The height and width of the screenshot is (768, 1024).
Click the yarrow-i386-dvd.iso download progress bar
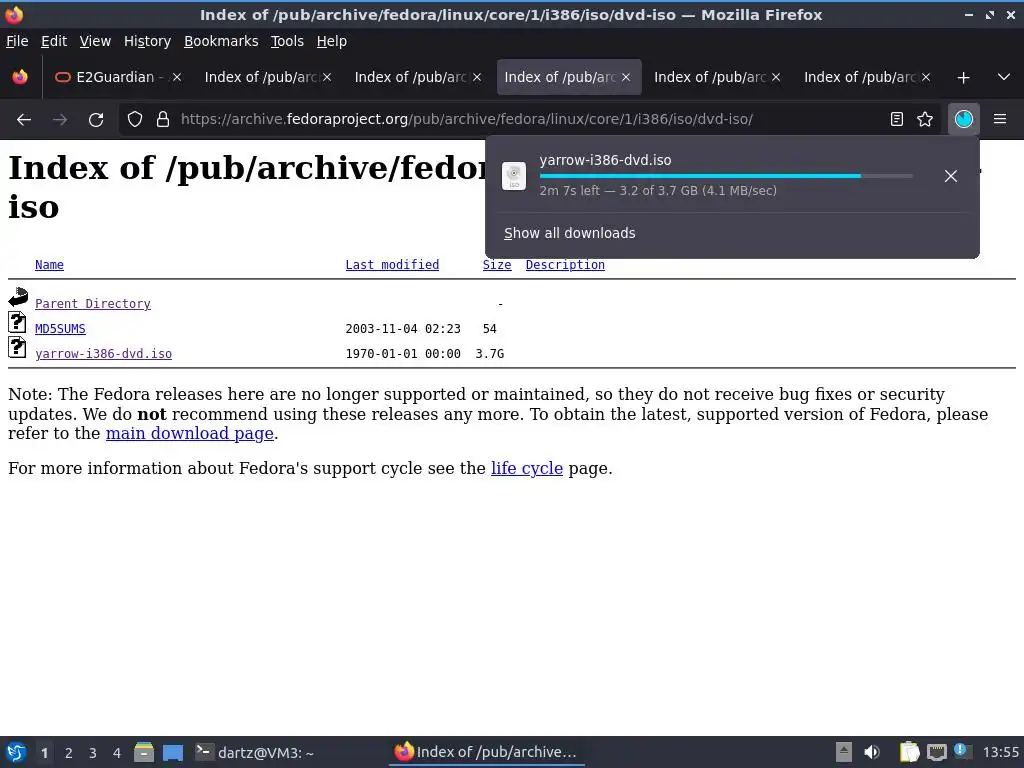click(726, 176)
